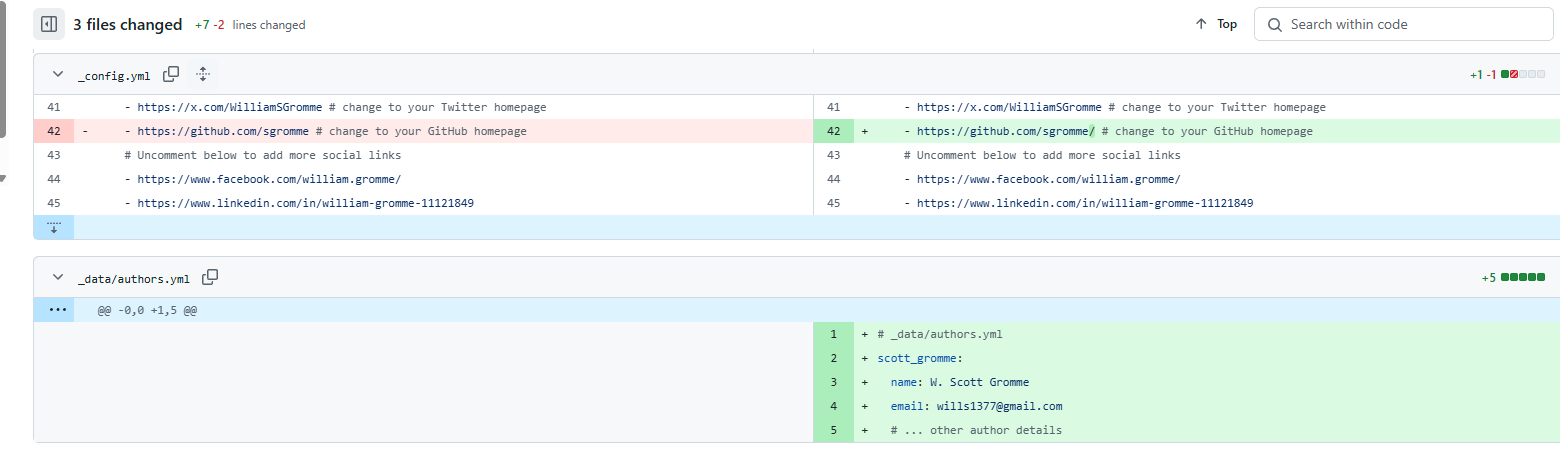Copy the _config.yml file path
The height and width of the screenshot is (457, 1560).
(x=171, y=74)
